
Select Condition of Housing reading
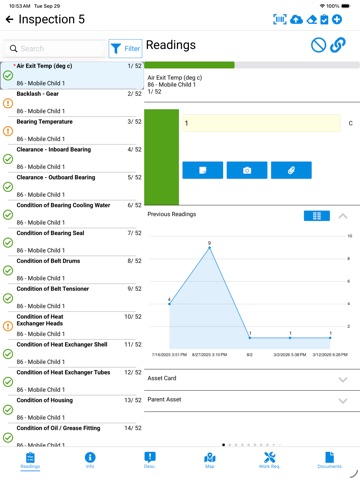(72, 409)
